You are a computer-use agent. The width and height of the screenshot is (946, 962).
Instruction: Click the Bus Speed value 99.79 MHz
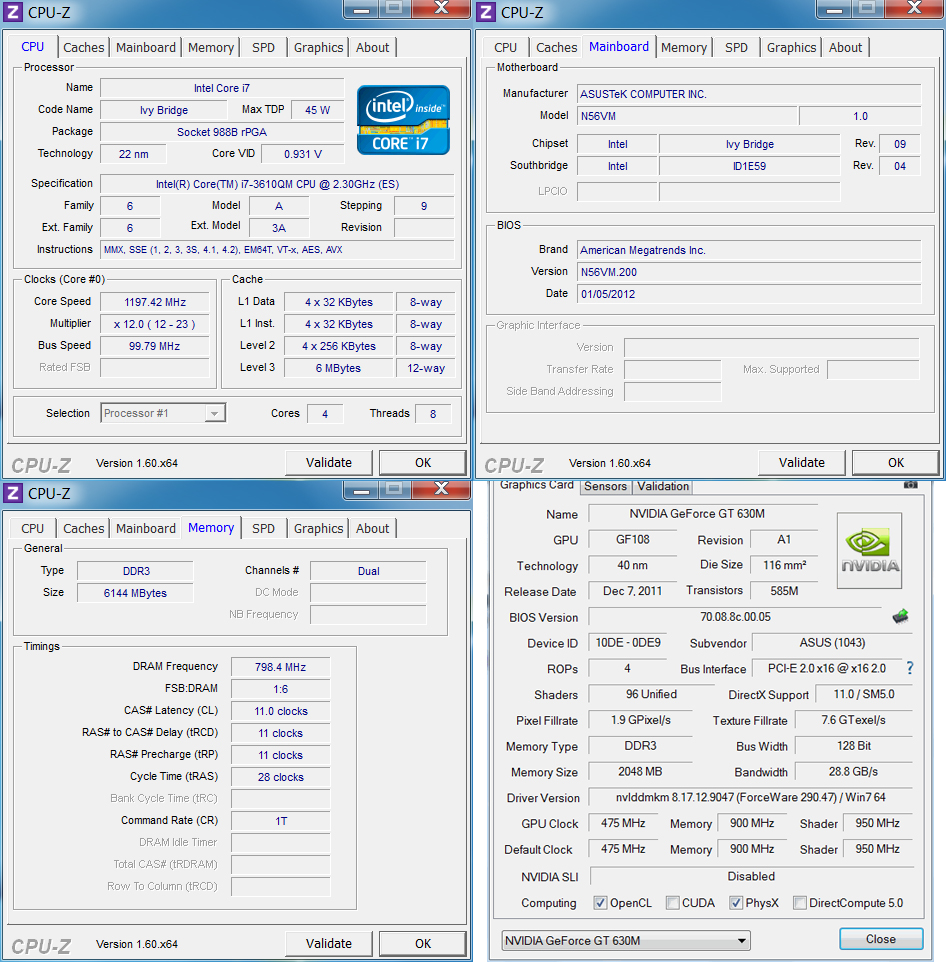pyautogui.click(x=155, y=346)
